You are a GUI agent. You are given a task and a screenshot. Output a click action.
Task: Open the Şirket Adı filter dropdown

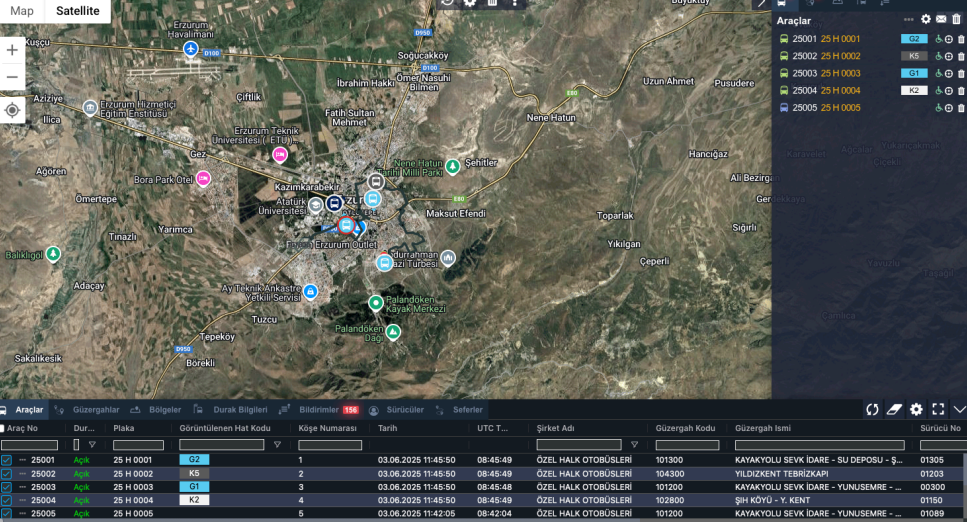click(633, 445)
